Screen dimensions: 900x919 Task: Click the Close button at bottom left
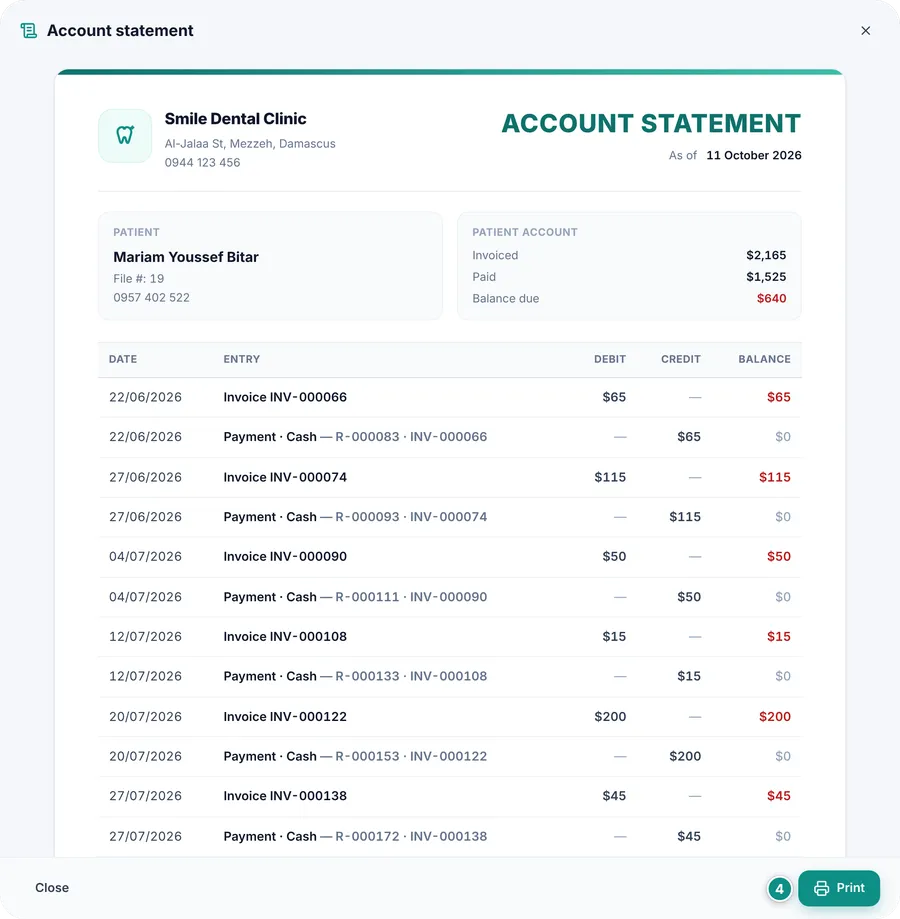pyautogui.click(x=52, y=888)
